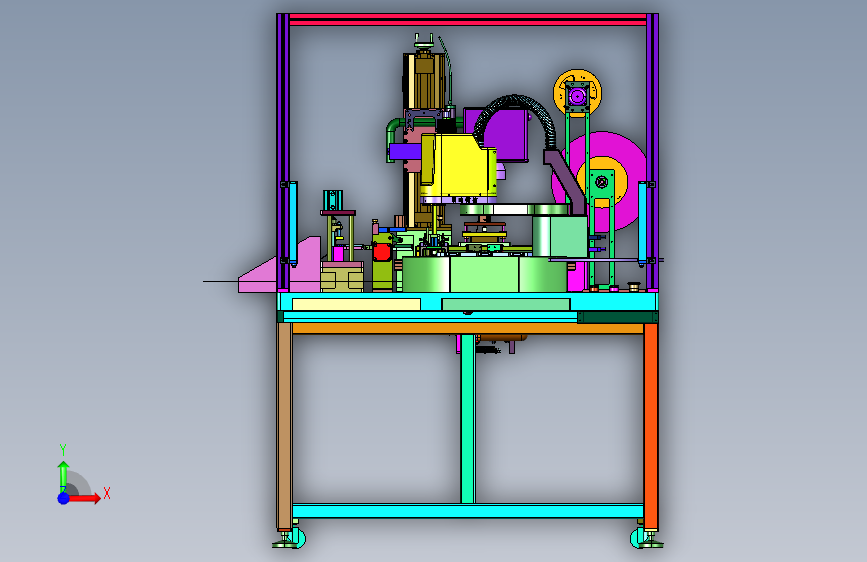Viewport: 867px width, 562px height.
Task: Select the teal center support post
Action: tap(468, 419)
